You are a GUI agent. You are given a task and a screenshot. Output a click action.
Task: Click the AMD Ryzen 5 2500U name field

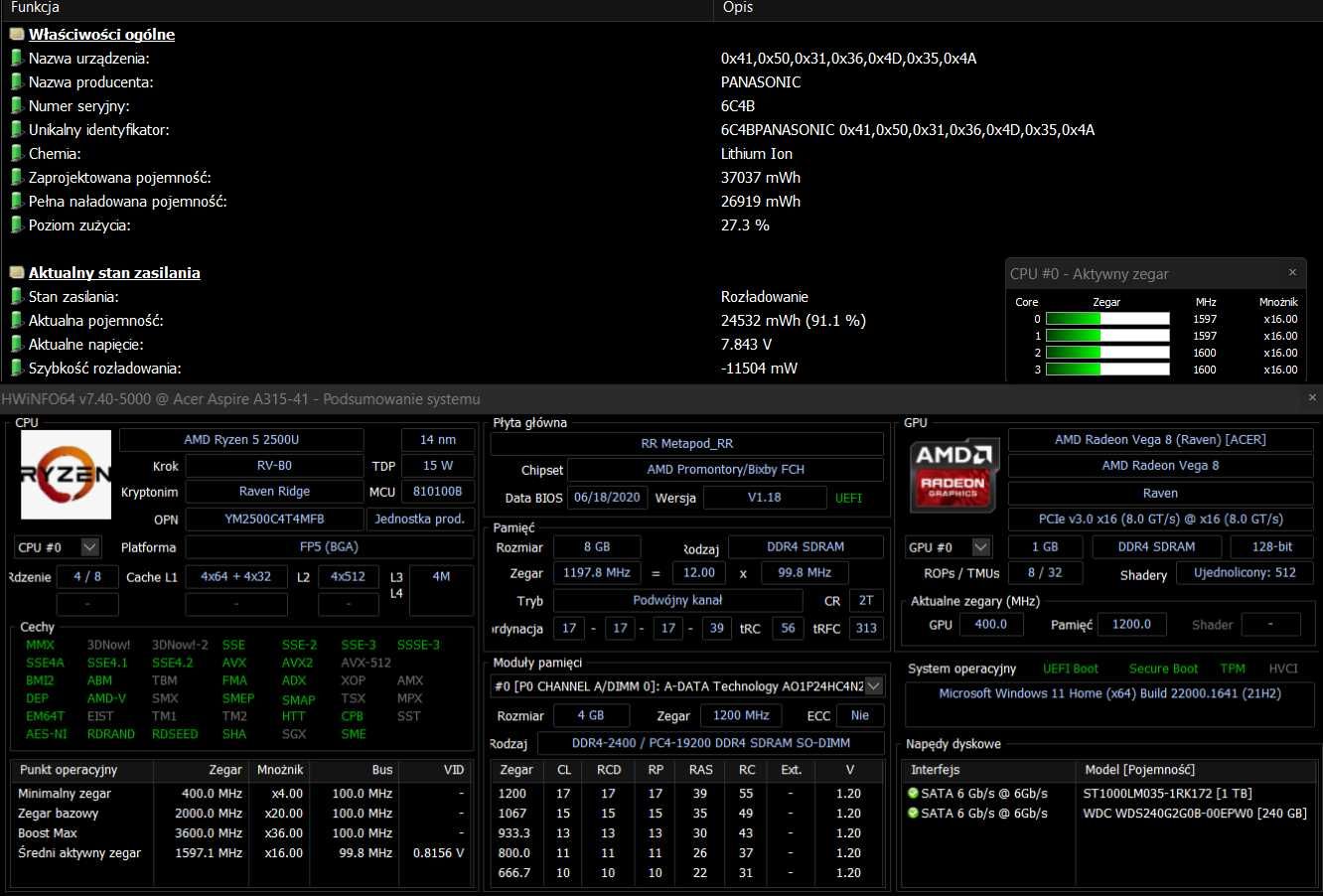(241, 440)
